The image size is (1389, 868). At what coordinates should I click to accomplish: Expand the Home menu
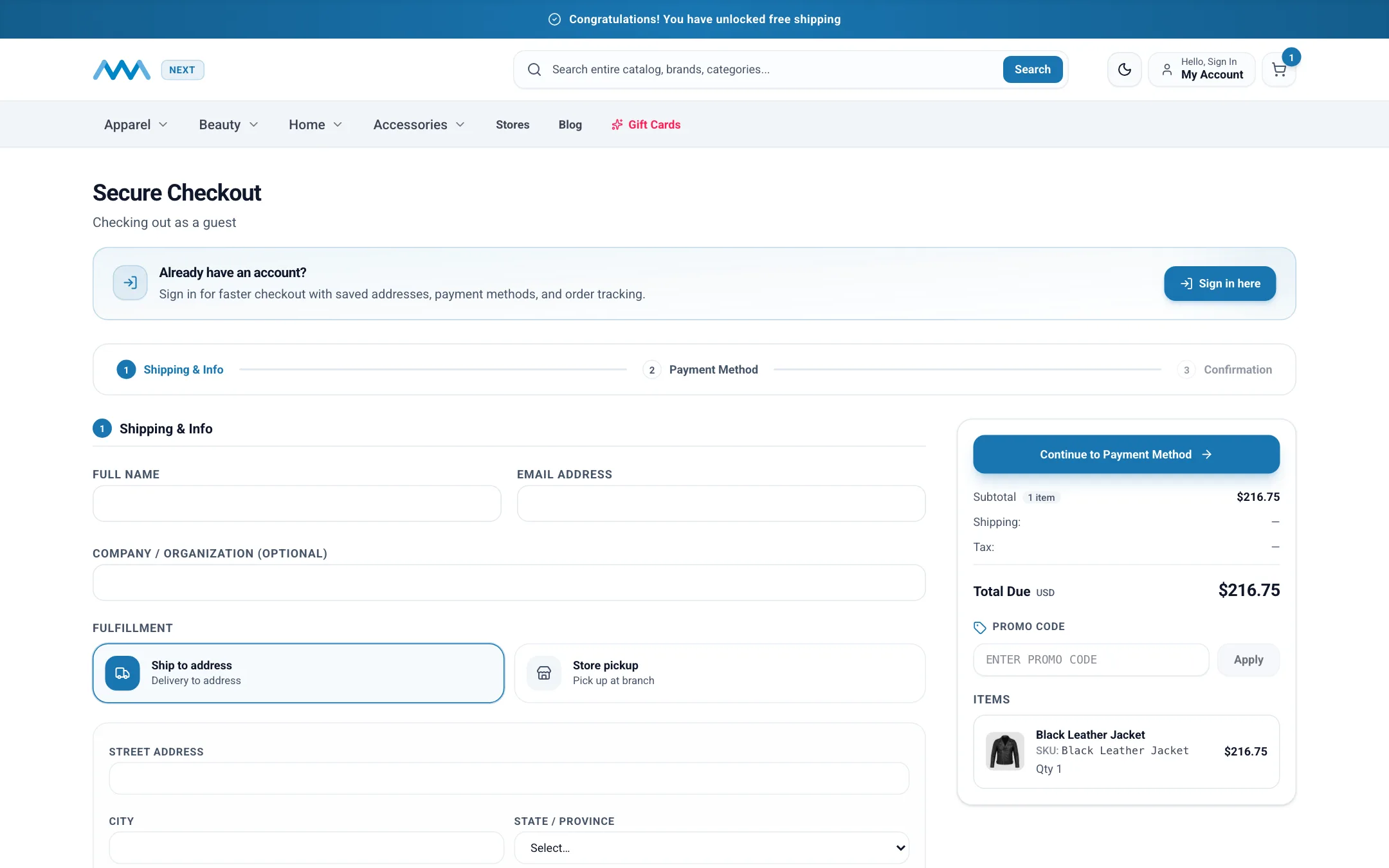315,125
